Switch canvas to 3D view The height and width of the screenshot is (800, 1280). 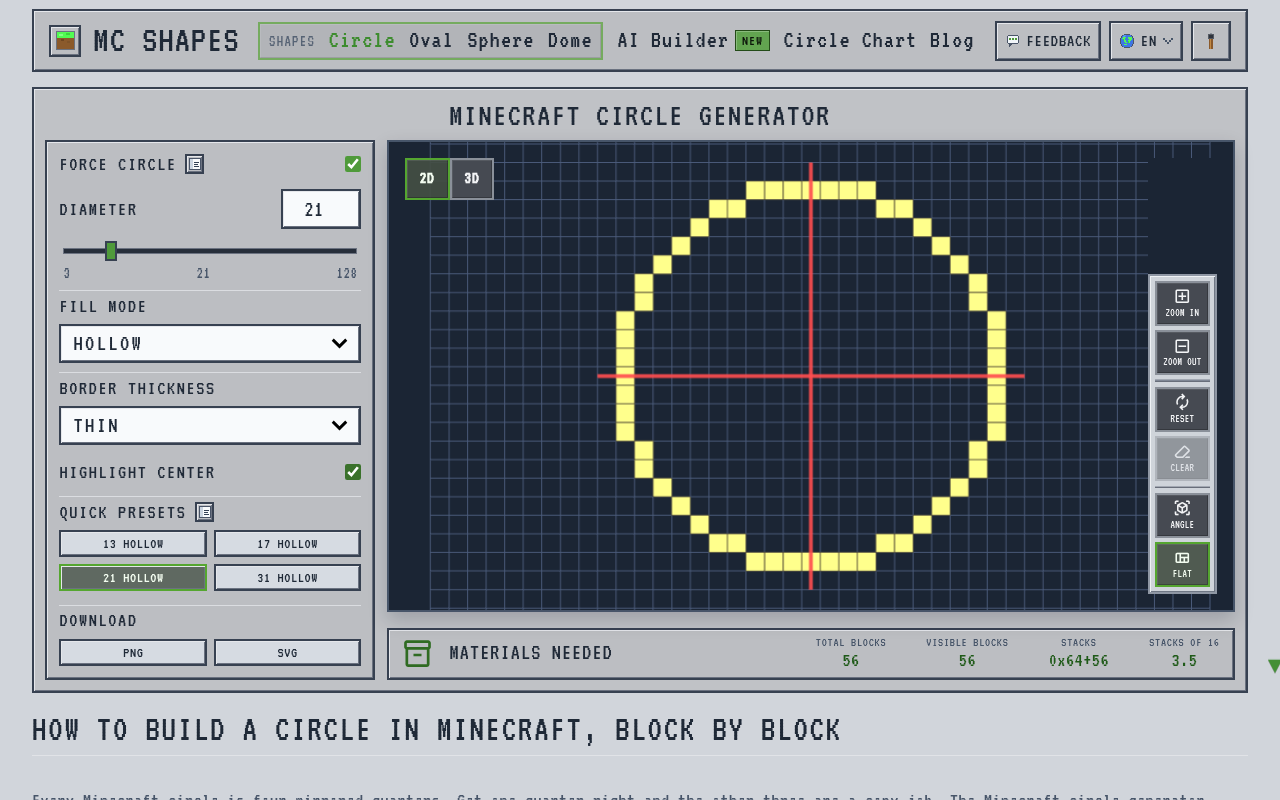(x=472, y=179)
